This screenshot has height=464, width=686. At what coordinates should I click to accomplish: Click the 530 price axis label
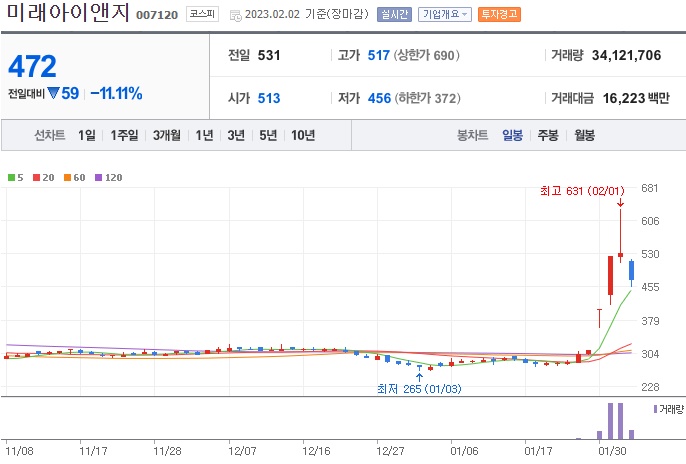pyautogui.click(x=650, y=254)
